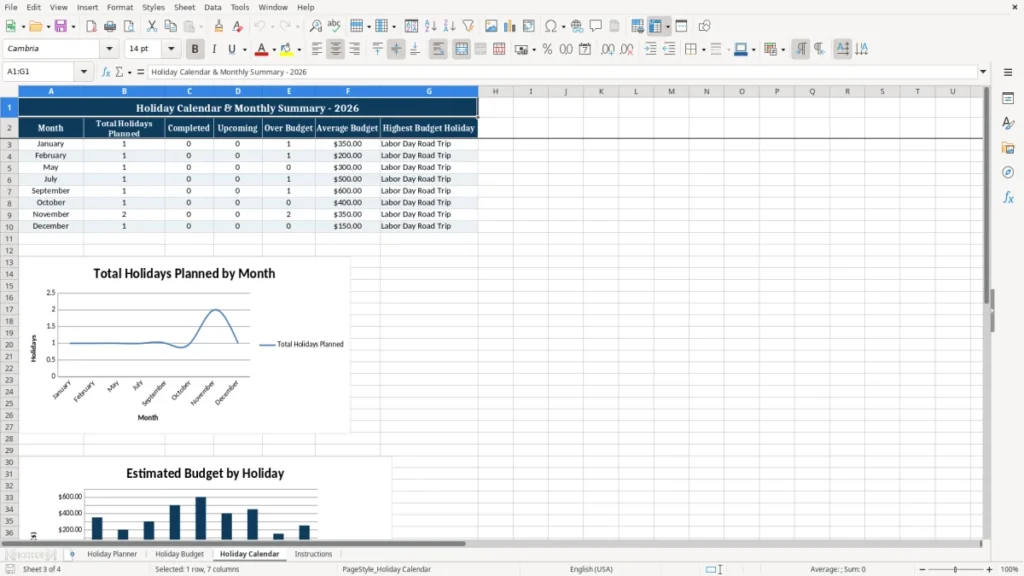Open the Tools menu
This screenshot has width=1024, height=576.
(240, 7)
